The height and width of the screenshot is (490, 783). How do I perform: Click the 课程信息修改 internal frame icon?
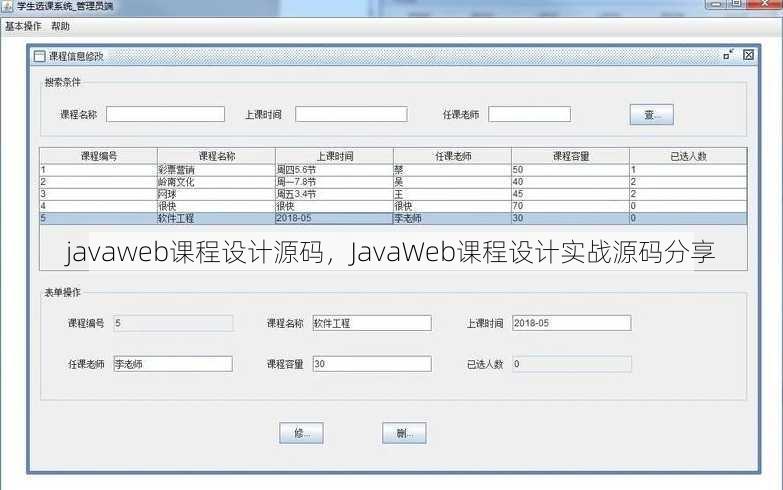pos(39,56)
